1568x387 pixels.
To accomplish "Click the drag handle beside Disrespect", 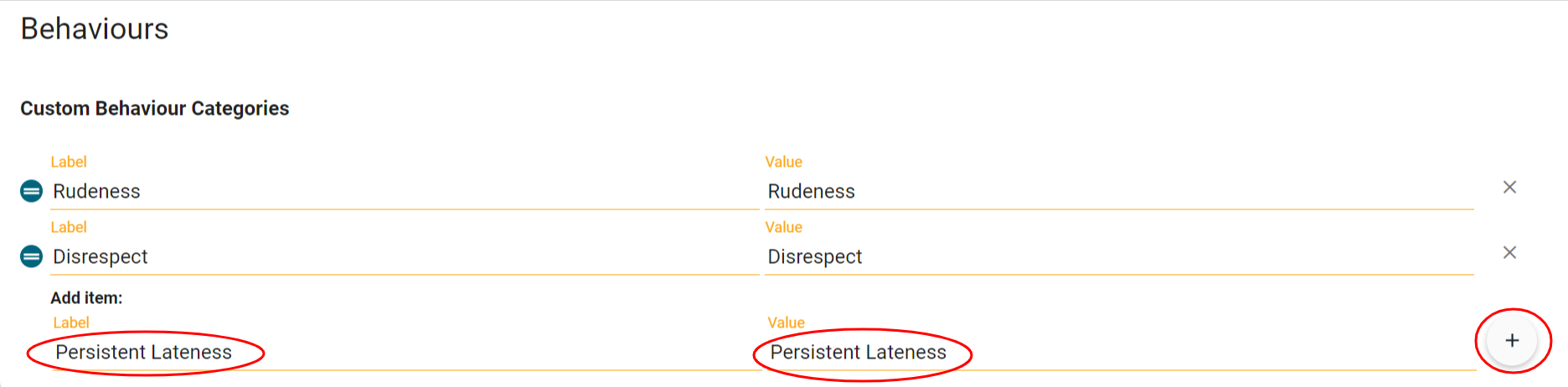I will pos(31,256).
